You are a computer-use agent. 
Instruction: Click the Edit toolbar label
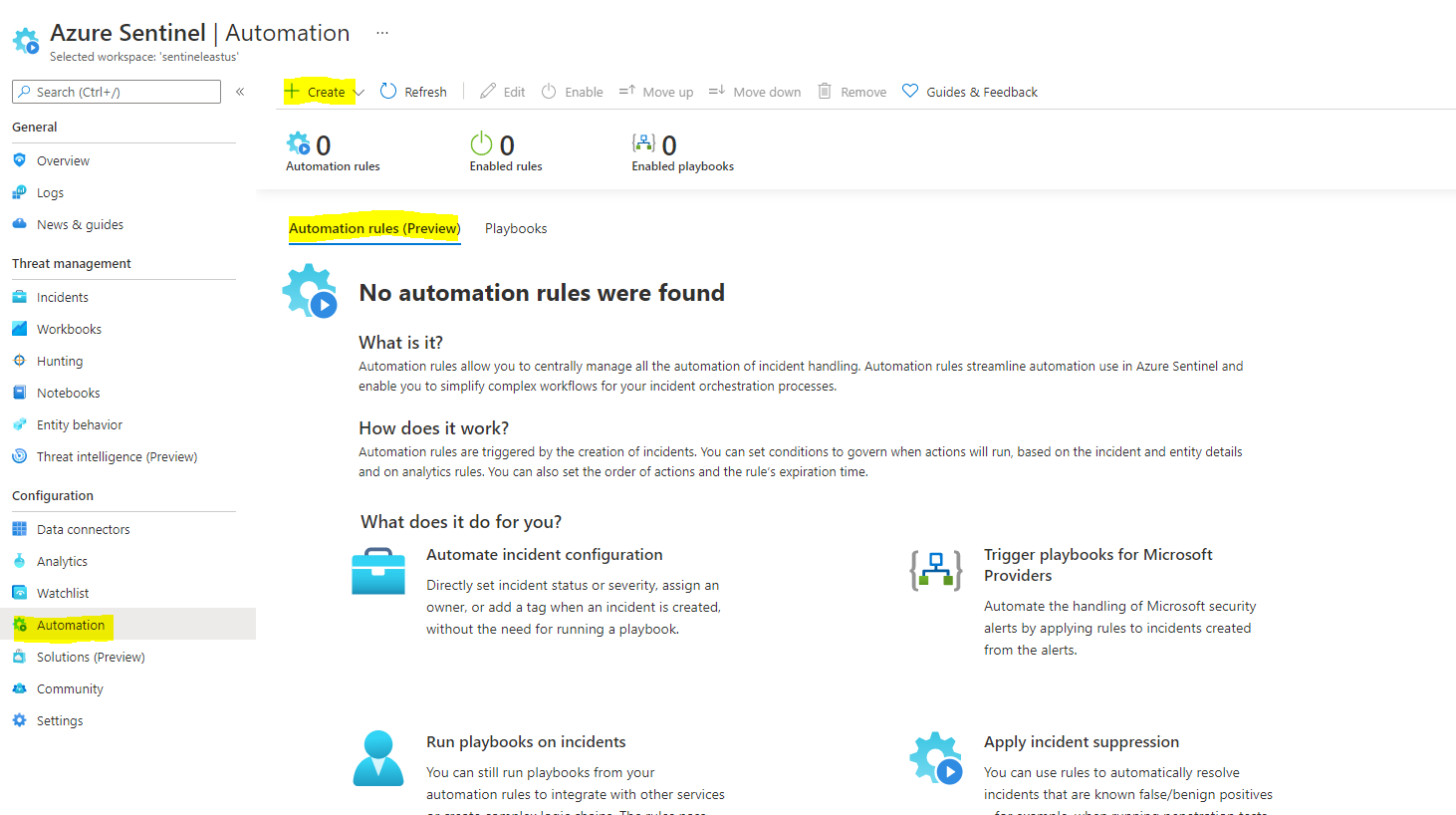514,92
